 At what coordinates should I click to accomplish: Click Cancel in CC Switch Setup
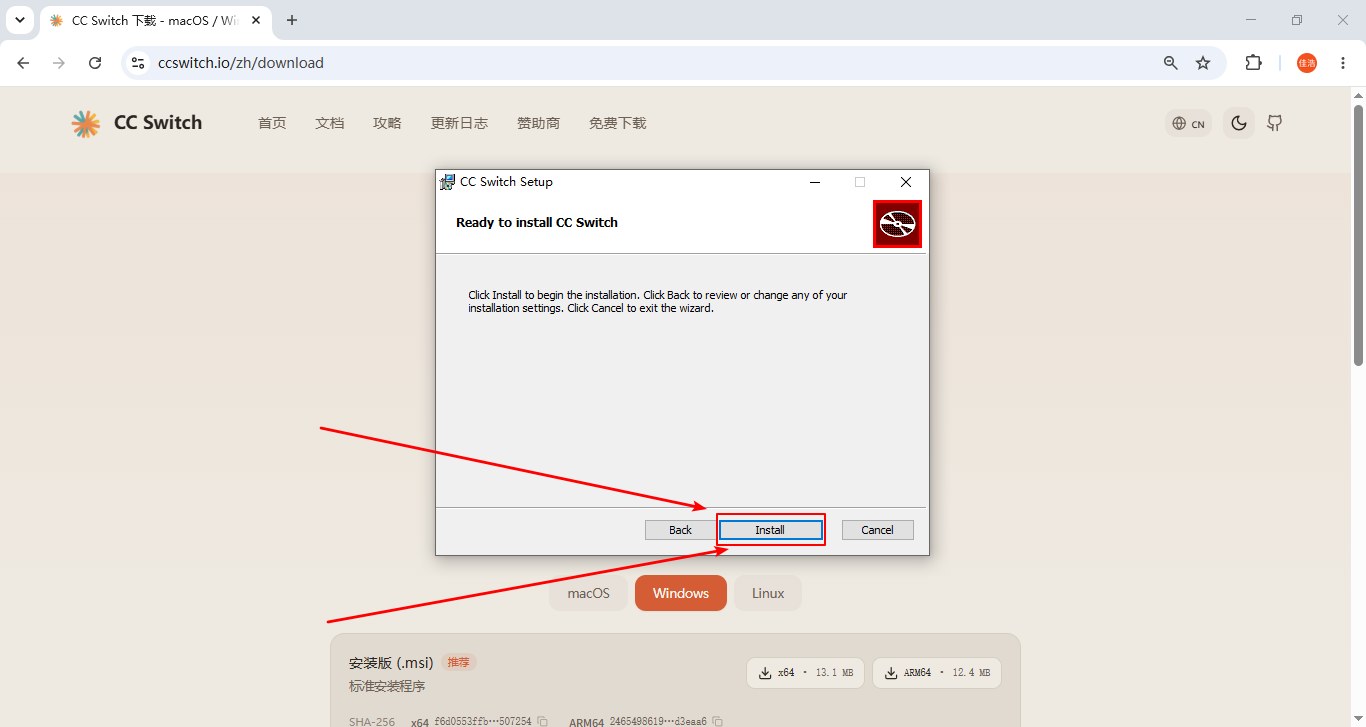(x=877, y=530)
